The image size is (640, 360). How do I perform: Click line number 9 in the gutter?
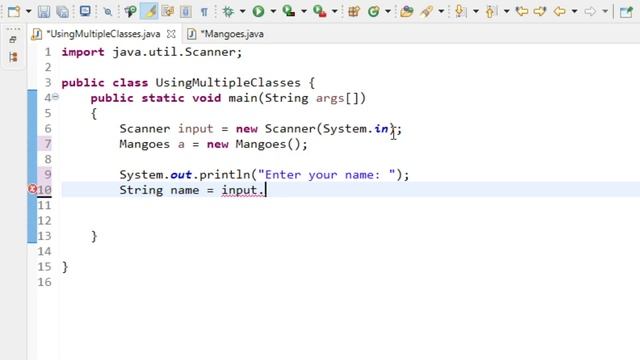47,175
